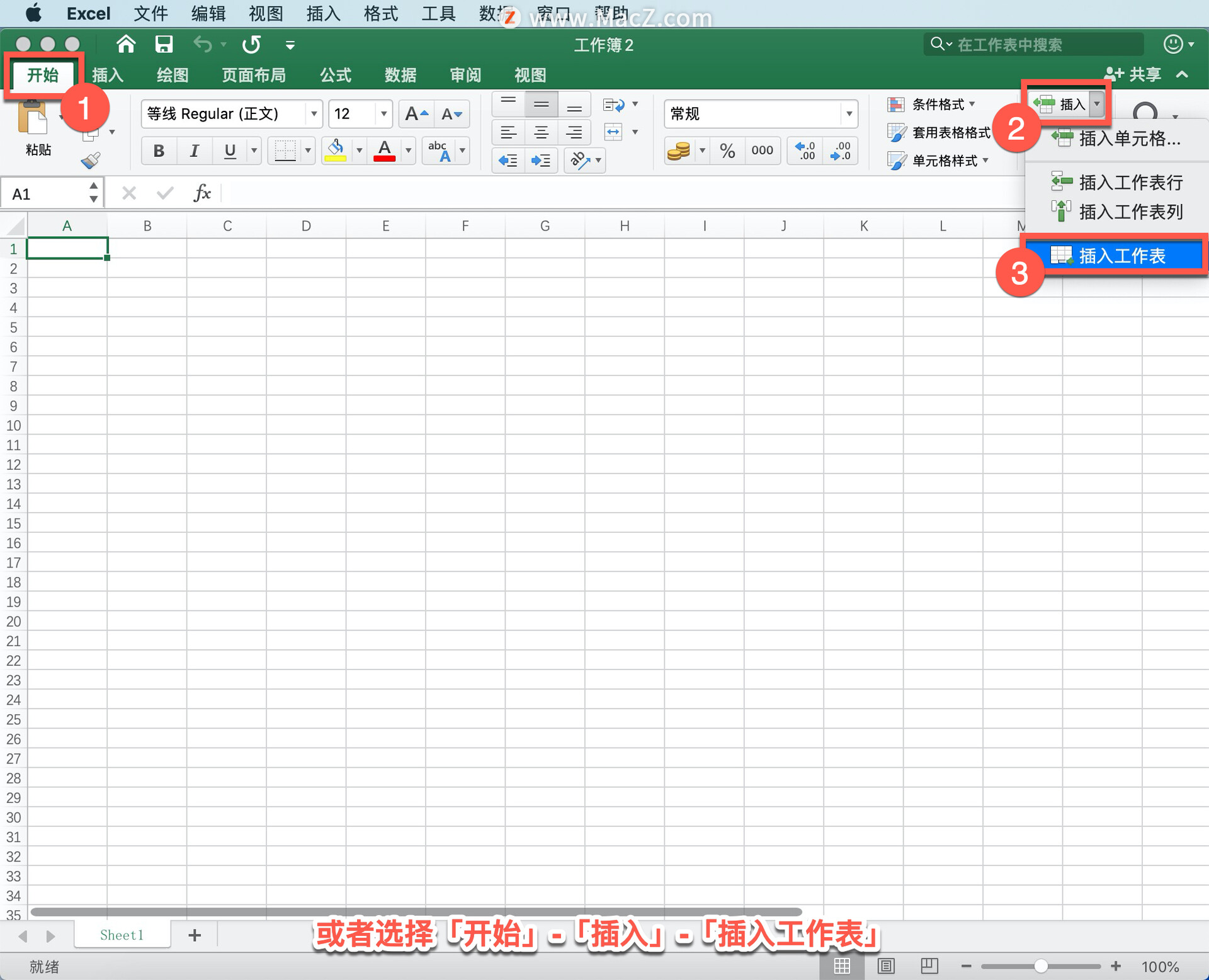Click the increase indent icon

pyautogui.click(x=540, y=161)
